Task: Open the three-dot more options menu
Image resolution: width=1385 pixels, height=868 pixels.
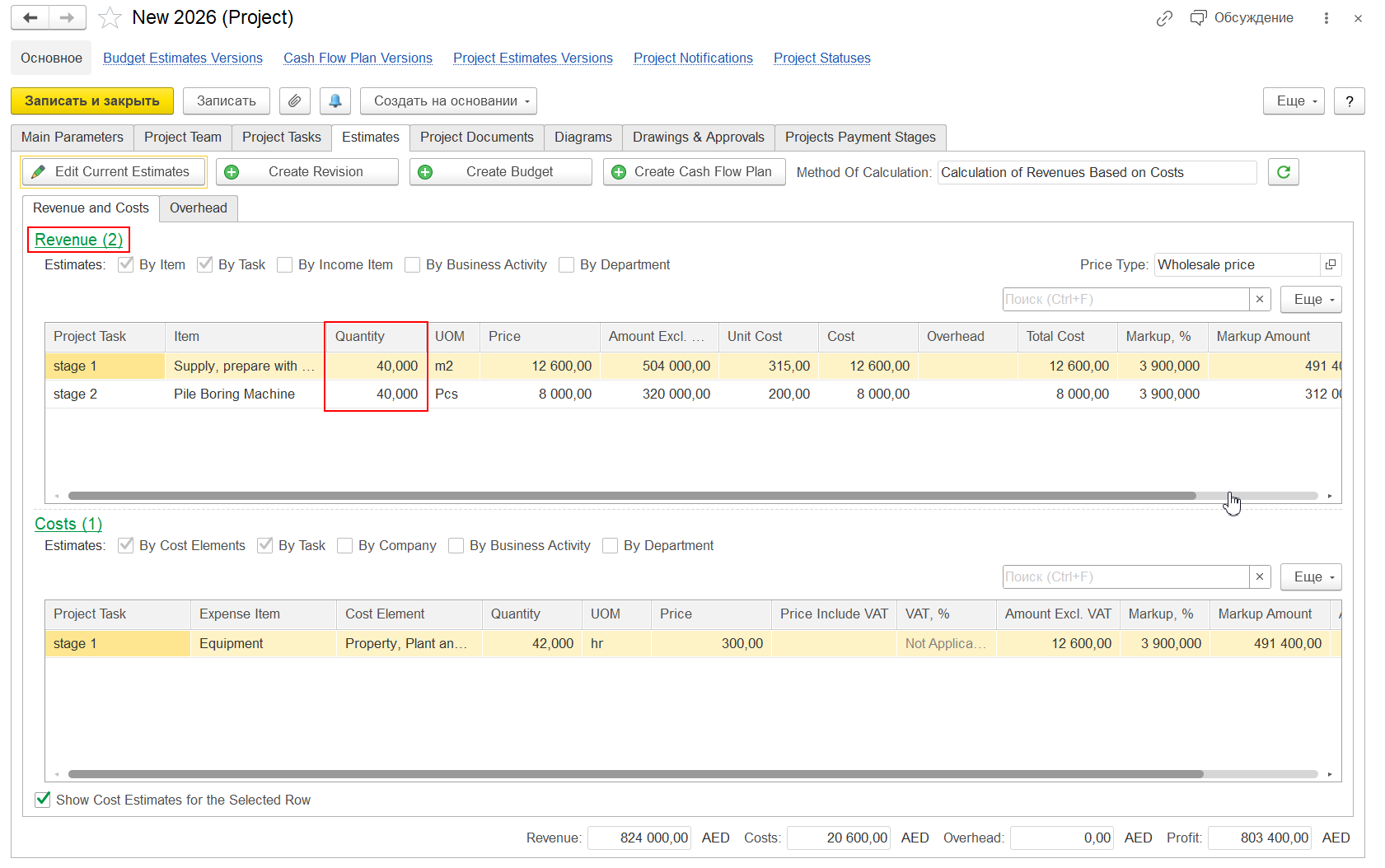Action: (x=1326, y=18)
